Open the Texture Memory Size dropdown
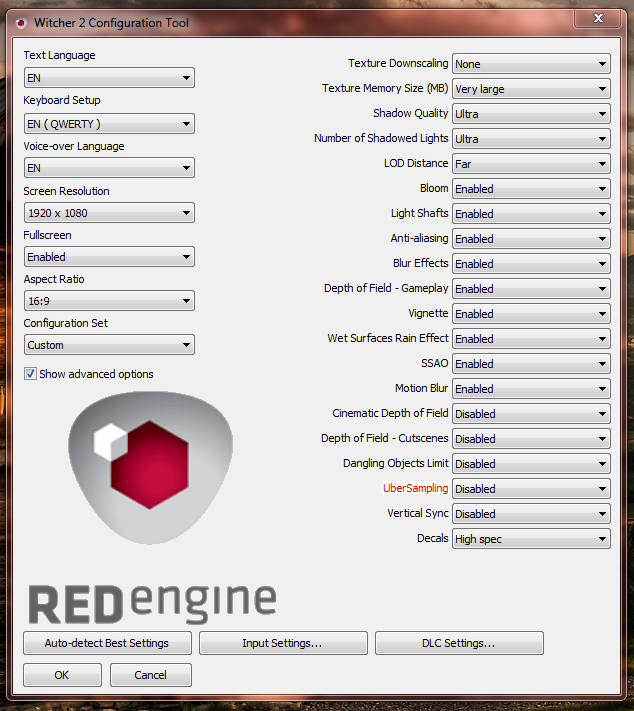This screenshot has height=711, width=634. click(531, 88)
